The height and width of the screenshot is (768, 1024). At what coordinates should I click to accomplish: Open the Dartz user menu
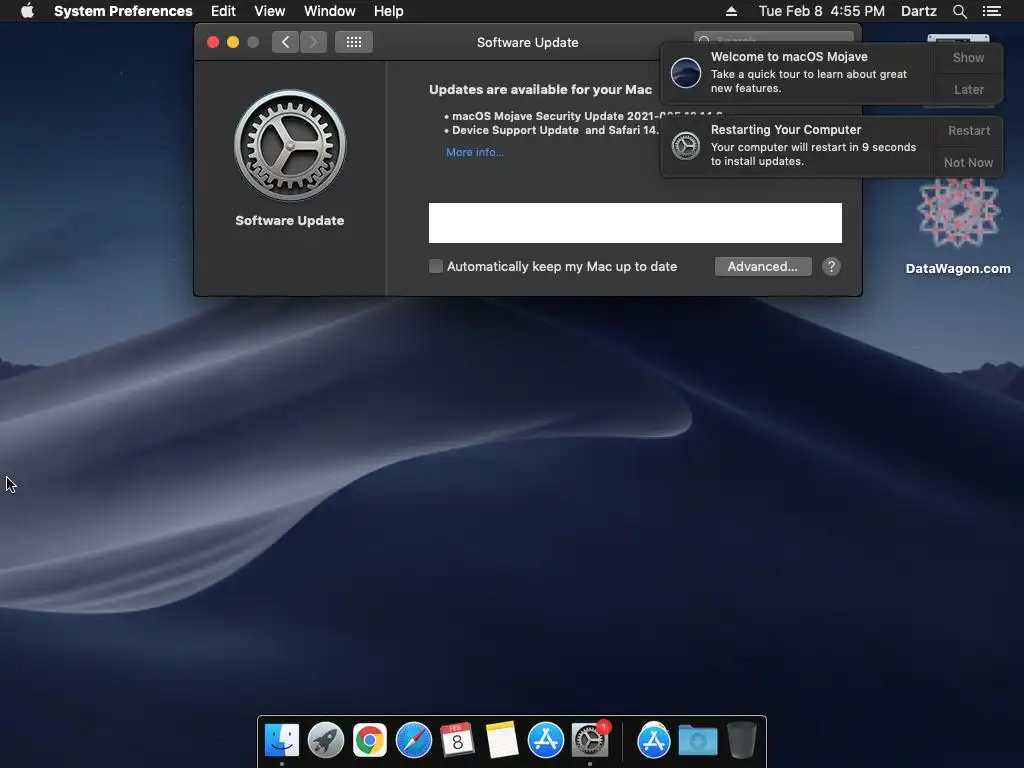click(918, 11)
